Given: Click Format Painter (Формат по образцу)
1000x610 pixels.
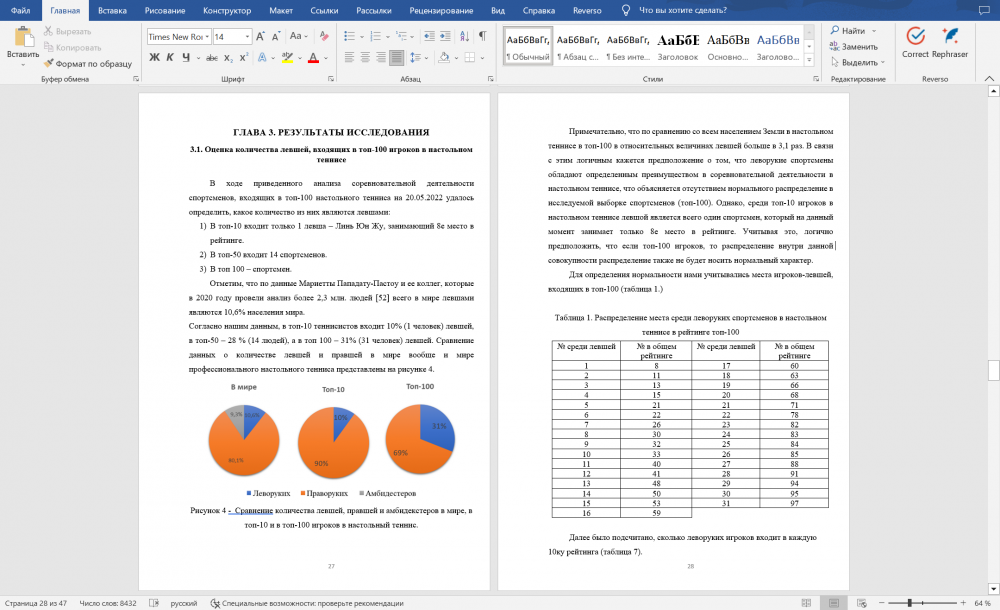Looking at the screenshot, I should [87, 63].
